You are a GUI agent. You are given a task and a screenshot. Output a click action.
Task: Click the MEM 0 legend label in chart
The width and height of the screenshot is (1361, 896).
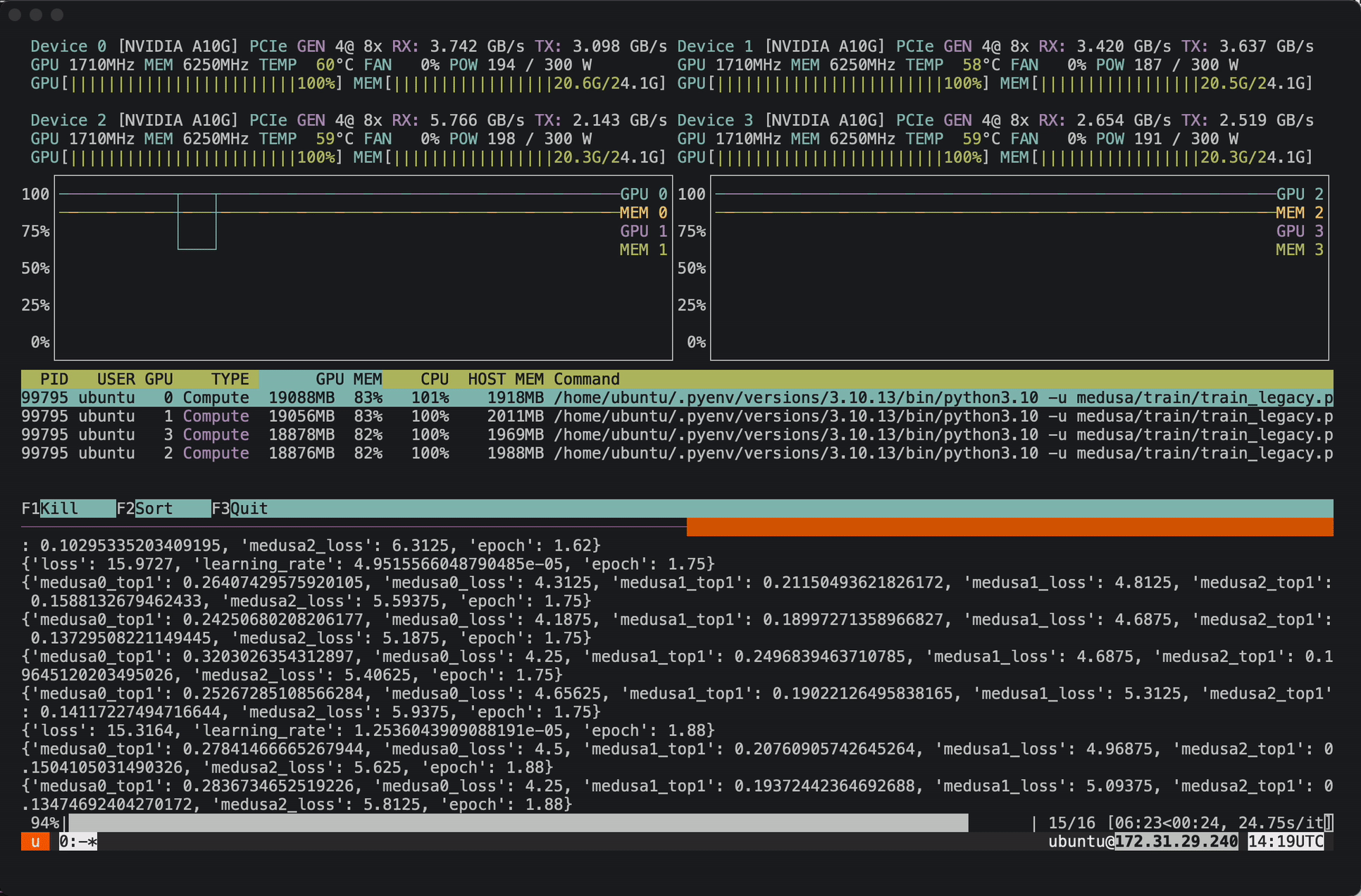(642, 213)
